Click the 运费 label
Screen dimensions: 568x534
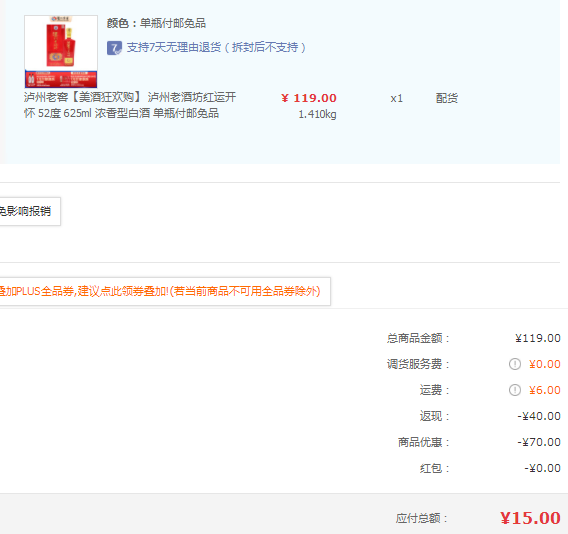click(x=435, y=390)
